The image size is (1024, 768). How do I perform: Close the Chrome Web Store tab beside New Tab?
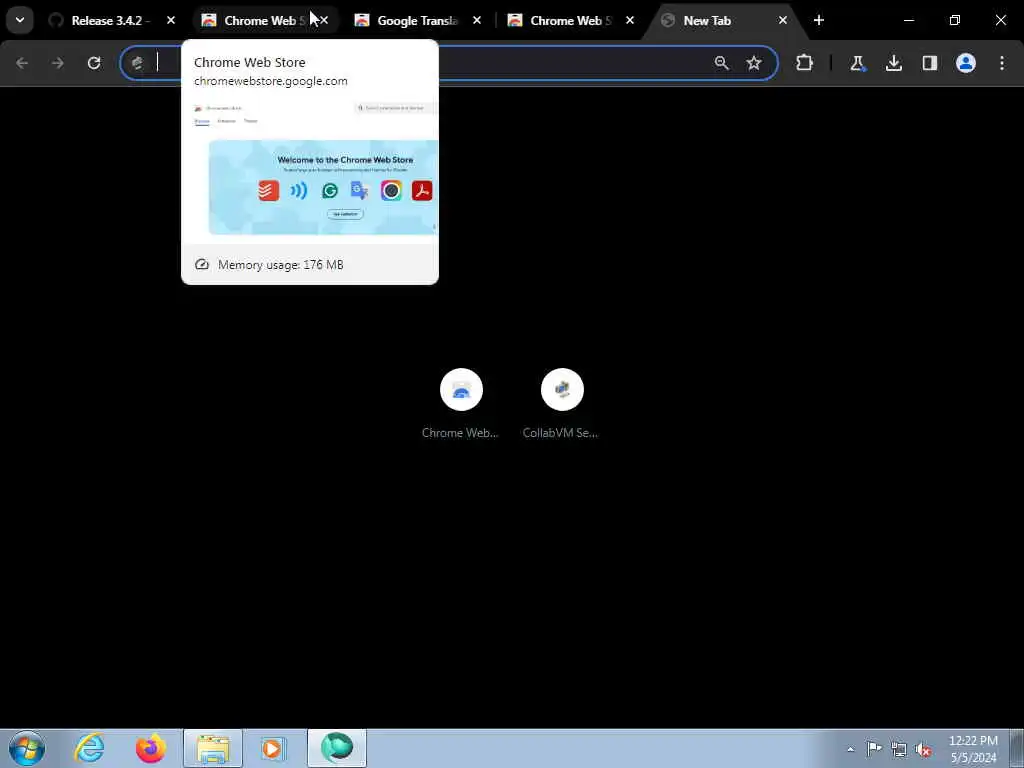click(630, 20)
